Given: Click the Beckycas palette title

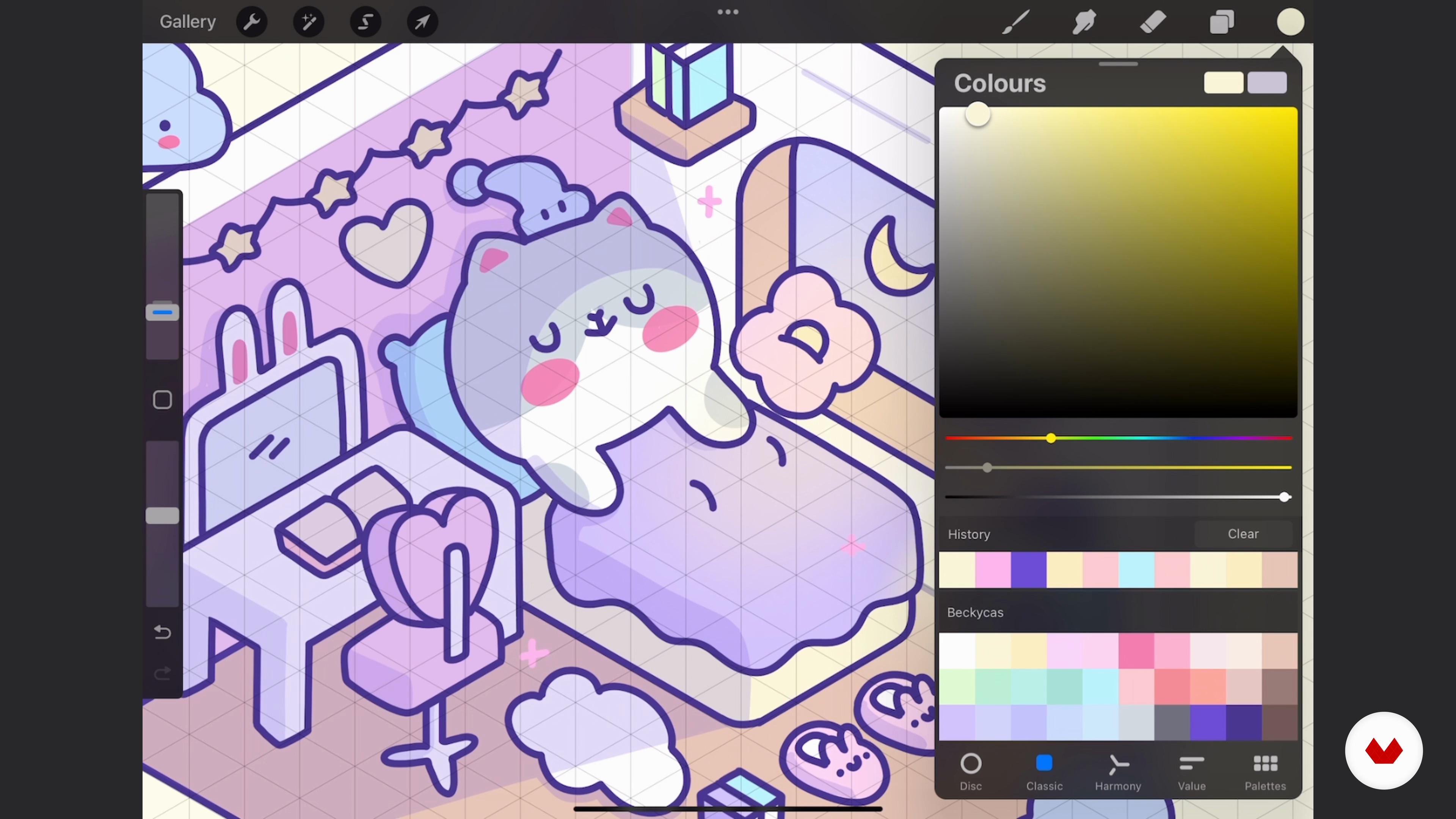Looking at the screenshot, I should pyautogui.click(x=975, y=612).
